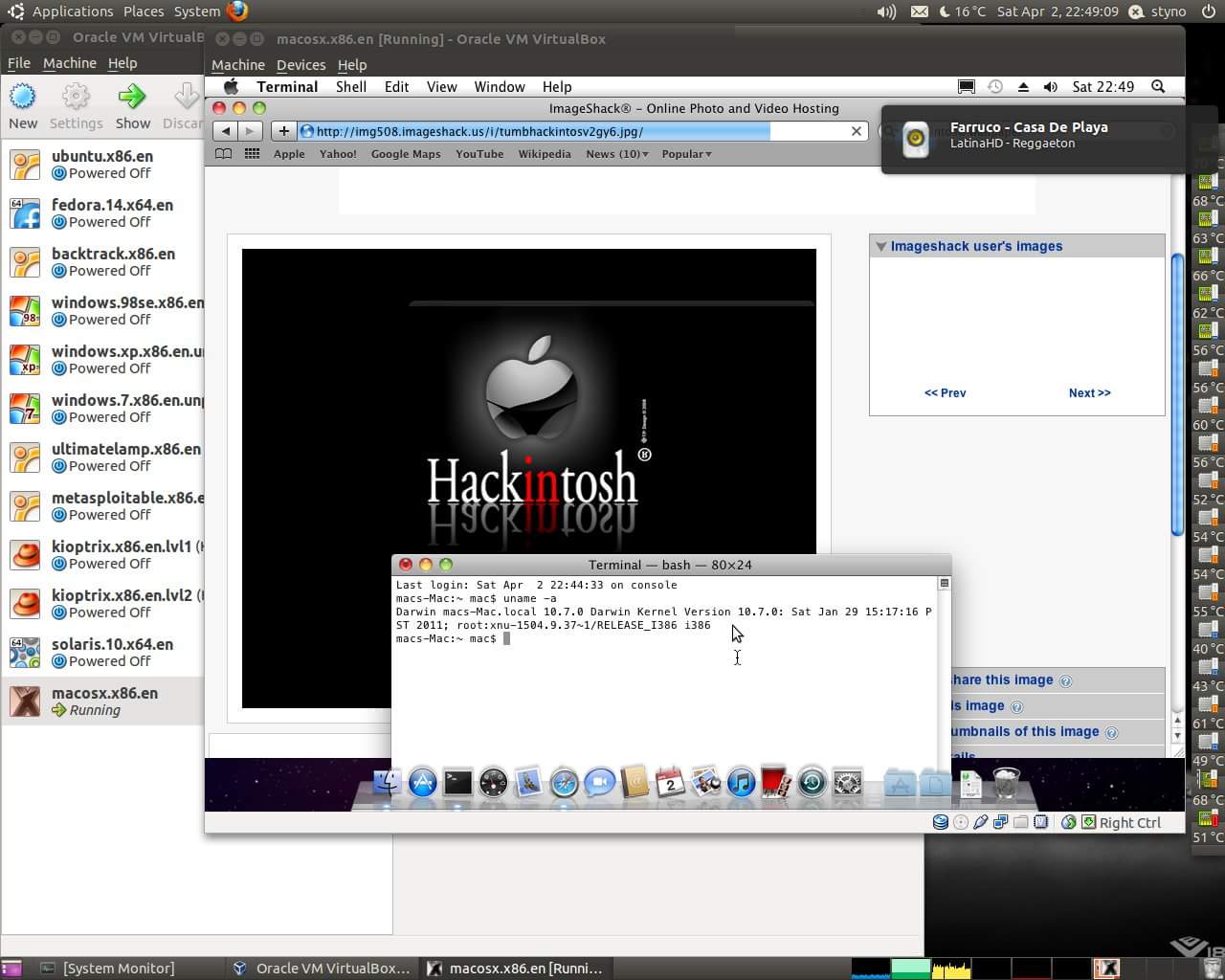Image resolution: width=1225 pixels, height=980 pixels.
Task: Open Terminal menu in Mac menu bar
Action: (x=287, y=86)
